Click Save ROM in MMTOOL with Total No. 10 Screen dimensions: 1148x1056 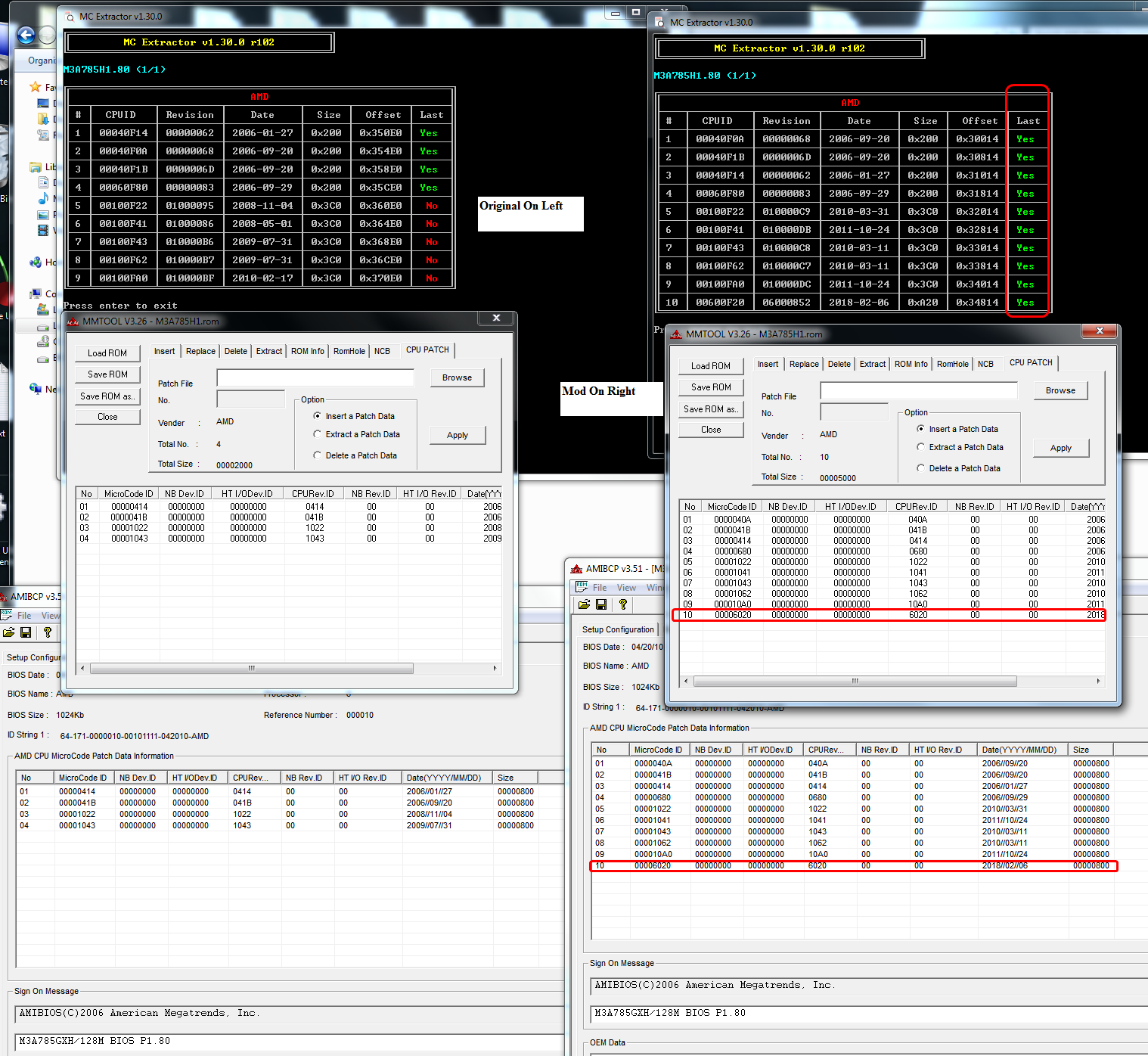[711, 387]
